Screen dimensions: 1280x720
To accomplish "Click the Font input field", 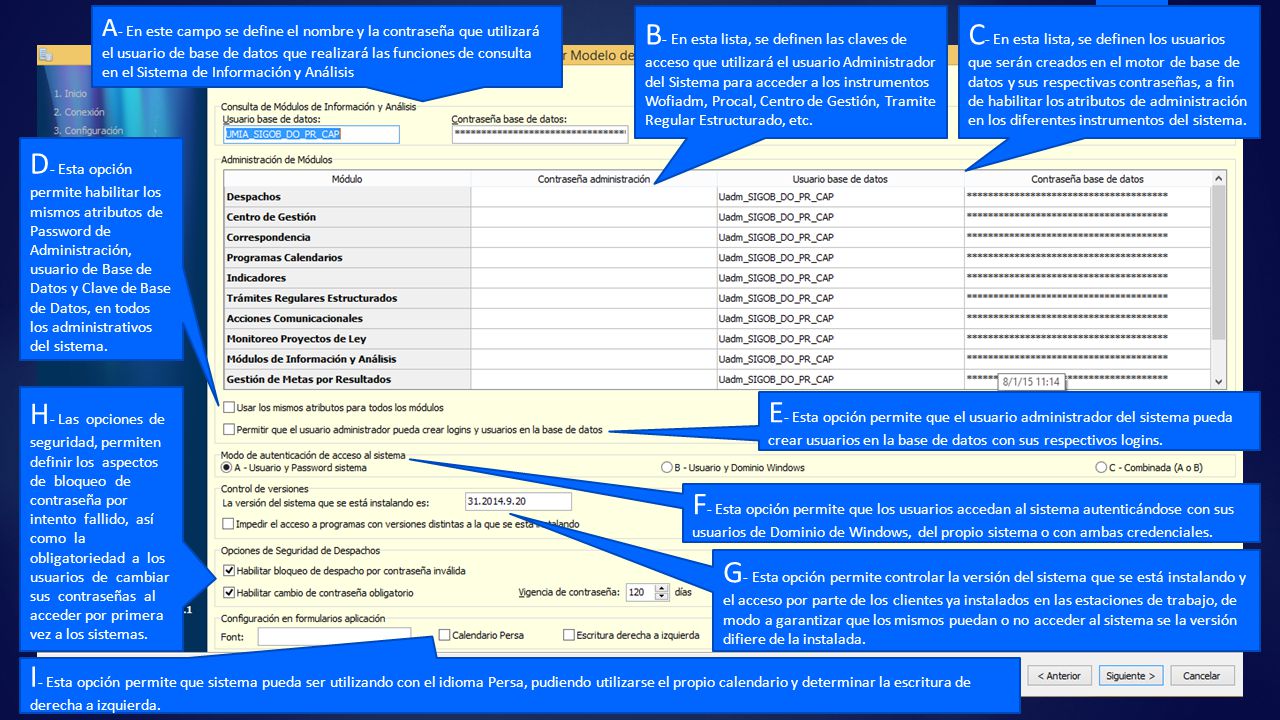I will tap(334, 637).
